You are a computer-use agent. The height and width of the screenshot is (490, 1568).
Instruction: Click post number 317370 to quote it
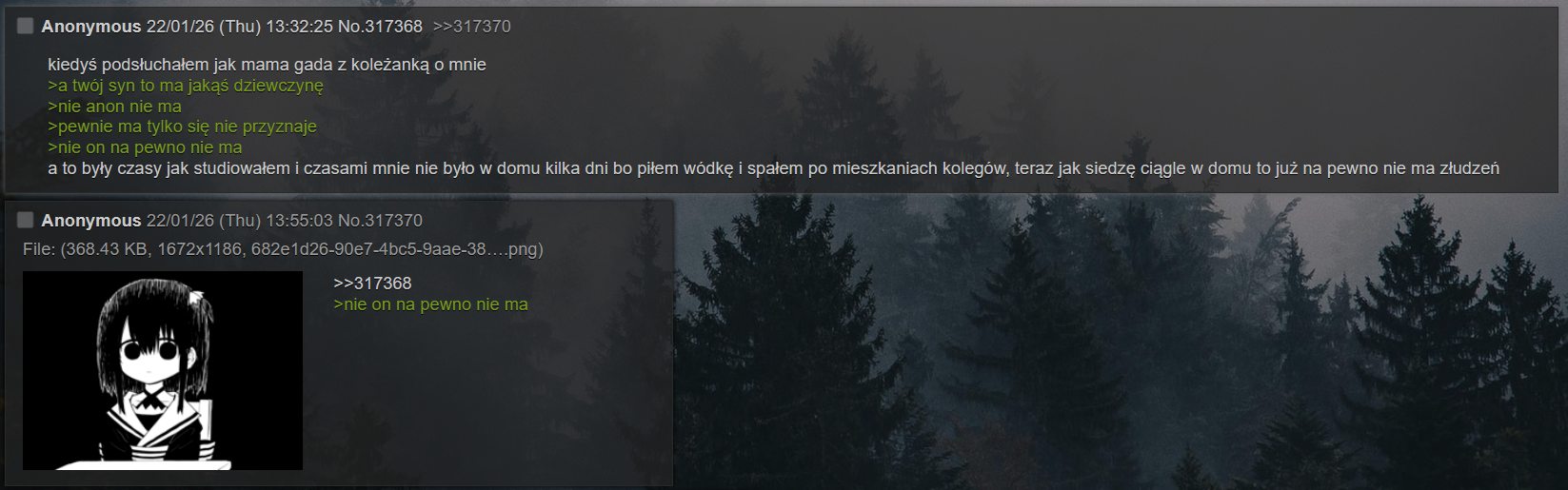(393, 221)
